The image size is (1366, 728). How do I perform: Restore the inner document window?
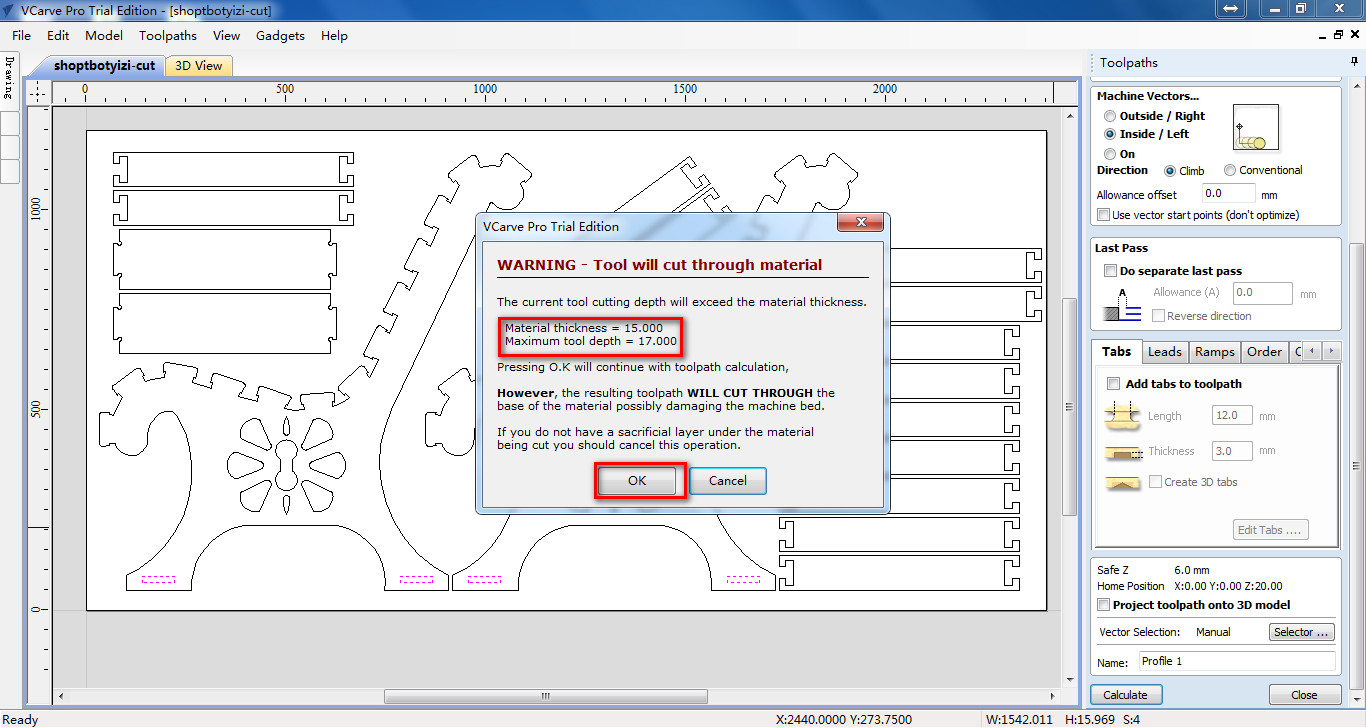point(1338,35)
